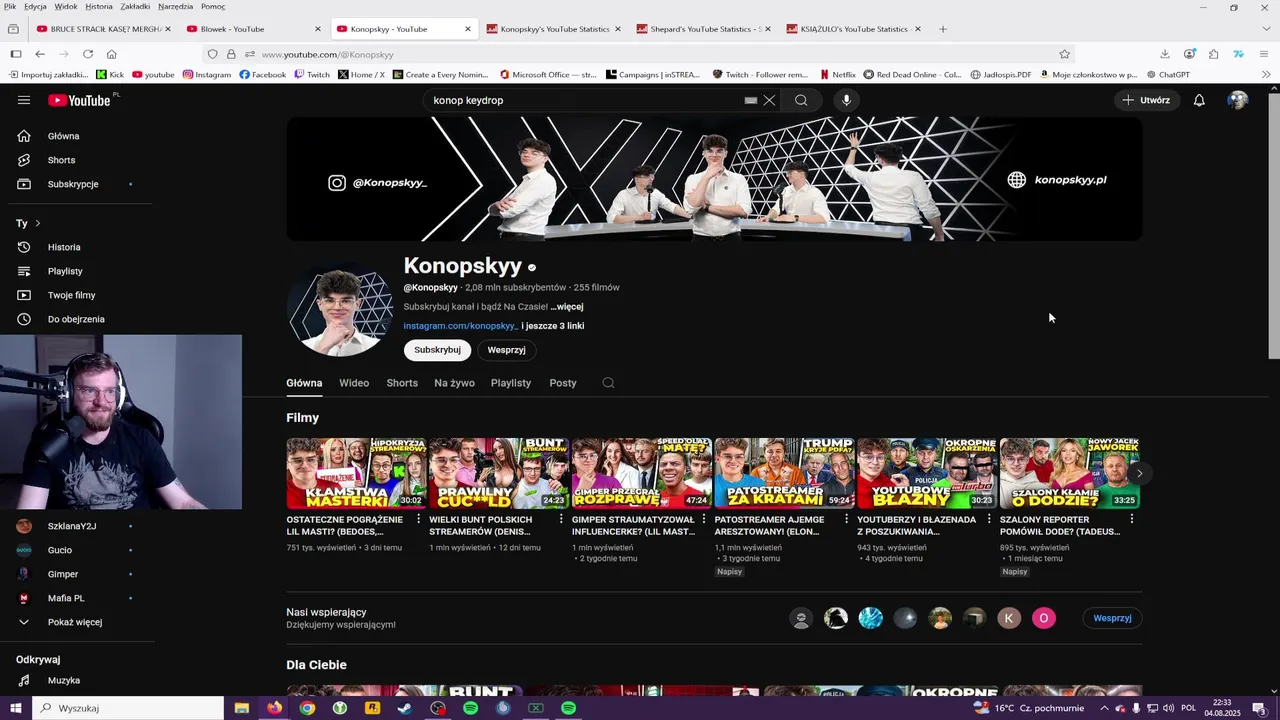This screenshot has height=720, width=1280.
Task: Click the search magnifier button
Action: [801, 100]
